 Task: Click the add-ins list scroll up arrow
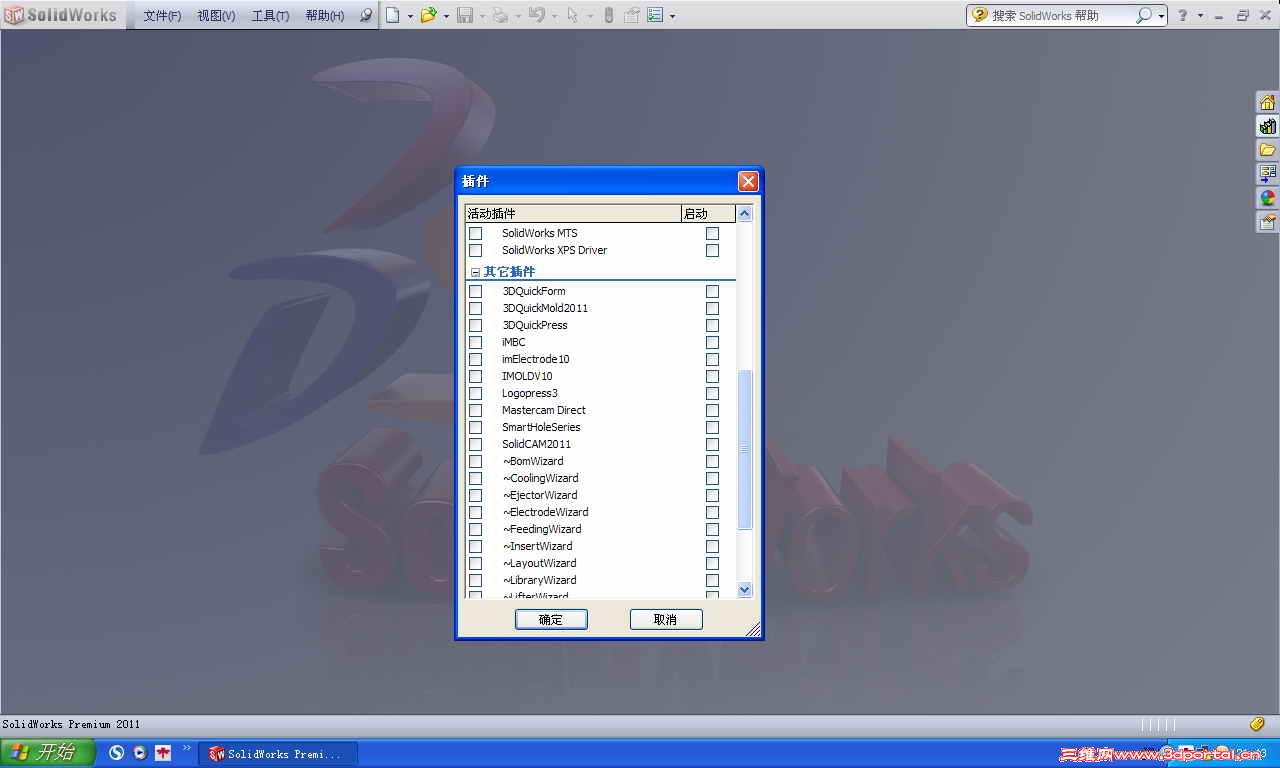744,213
